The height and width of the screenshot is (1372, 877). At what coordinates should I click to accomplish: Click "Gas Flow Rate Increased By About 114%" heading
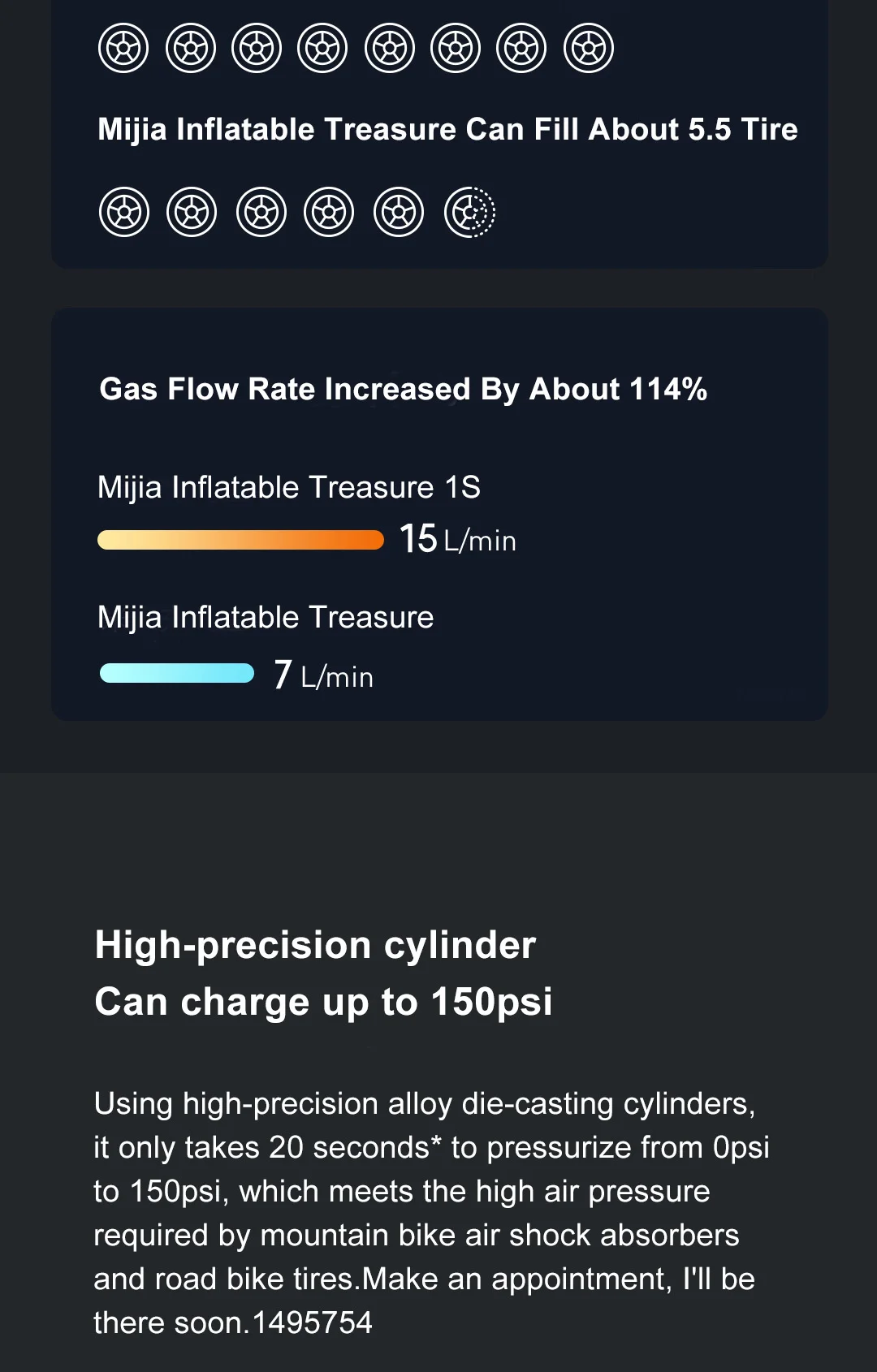pos(403,389)
